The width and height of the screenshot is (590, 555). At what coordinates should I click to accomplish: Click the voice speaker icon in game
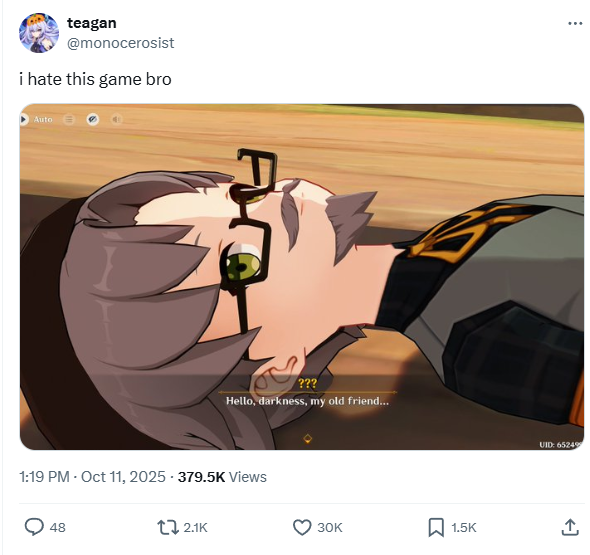pos(116,119)
